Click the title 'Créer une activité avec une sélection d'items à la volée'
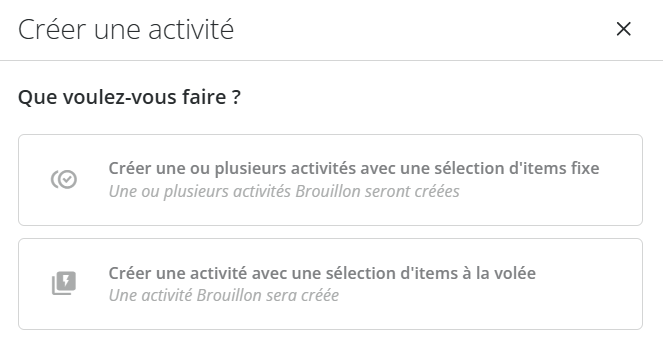 click(322, 273)
